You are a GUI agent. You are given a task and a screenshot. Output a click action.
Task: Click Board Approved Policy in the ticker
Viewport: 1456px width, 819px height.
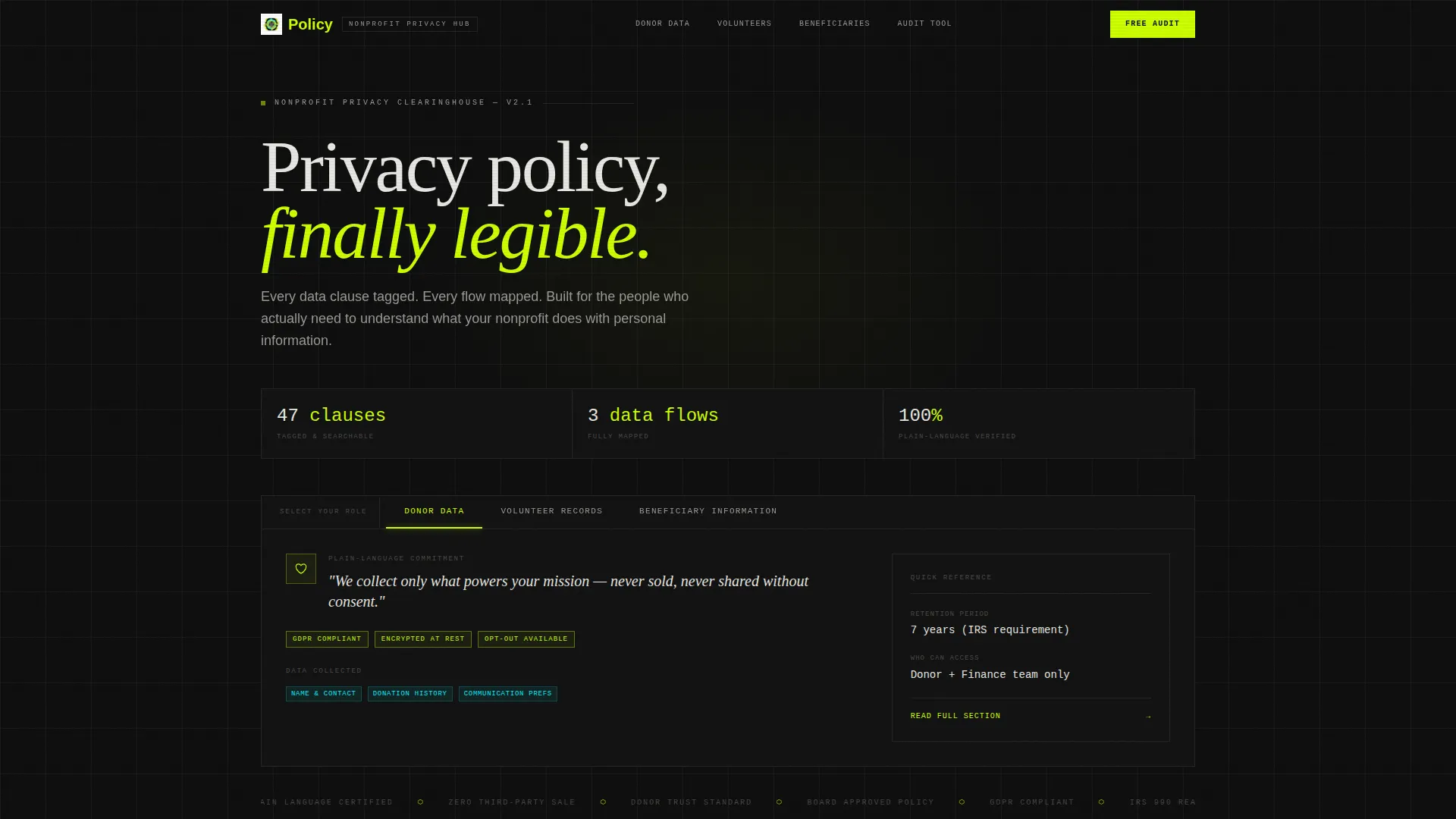pos(871,802)
